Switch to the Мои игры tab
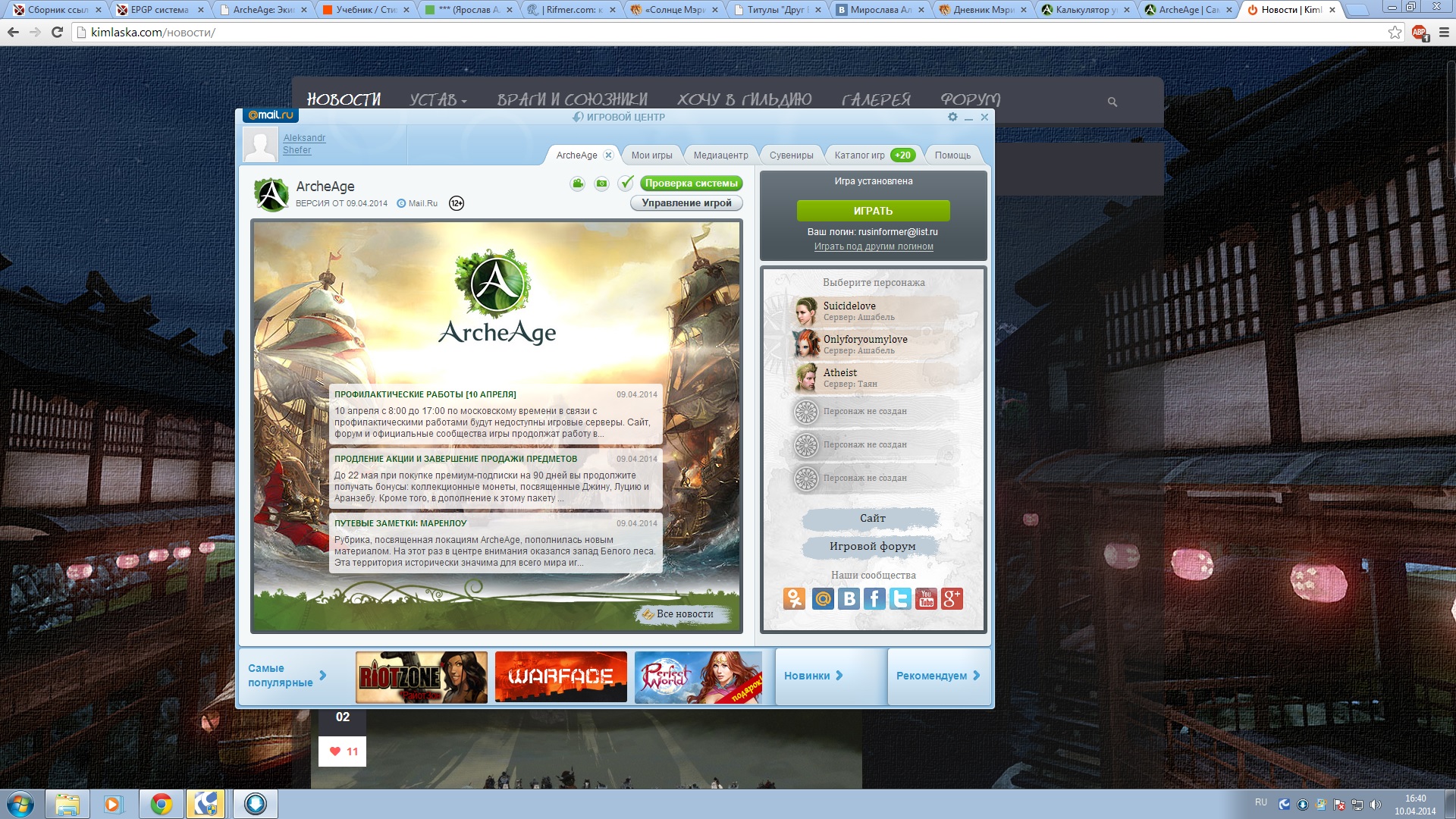Image resolution: width=1456 pixels, height=819 pixels. [651, 155]
